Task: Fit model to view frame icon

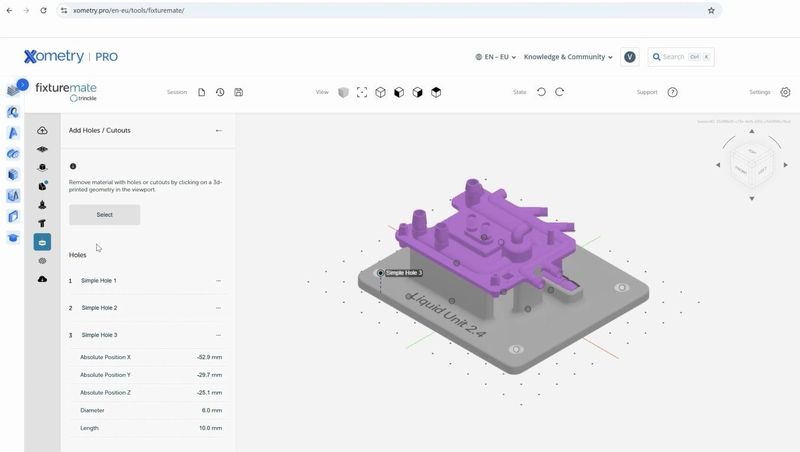Action: [x=362, y=92]
